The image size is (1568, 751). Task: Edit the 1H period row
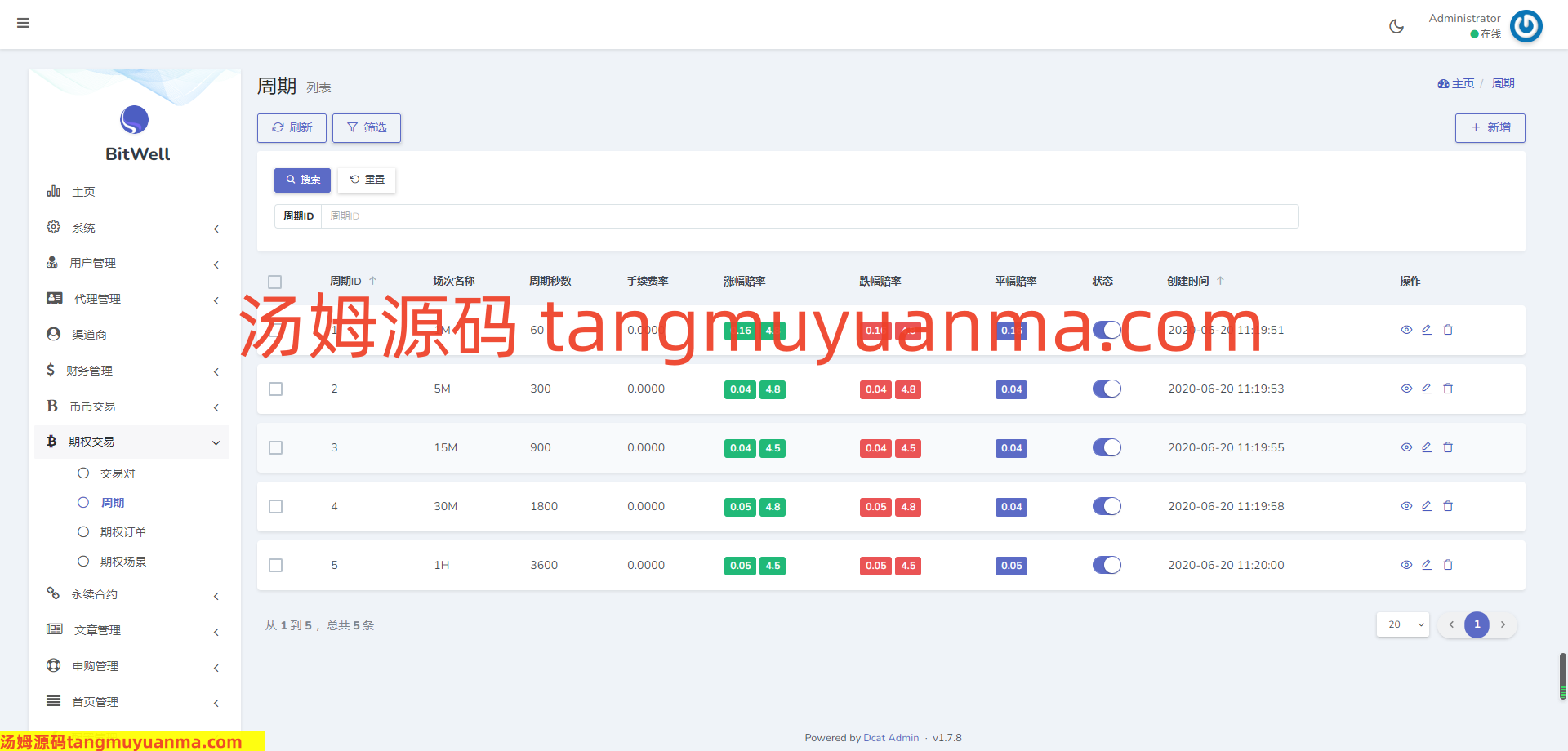pos(1427,565)
